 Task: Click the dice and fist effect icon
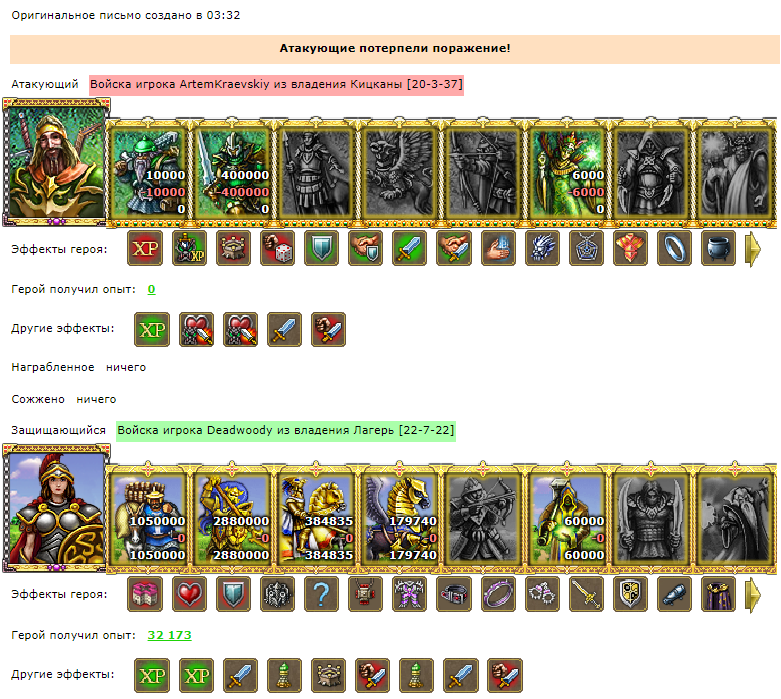[x=277, y=248]
